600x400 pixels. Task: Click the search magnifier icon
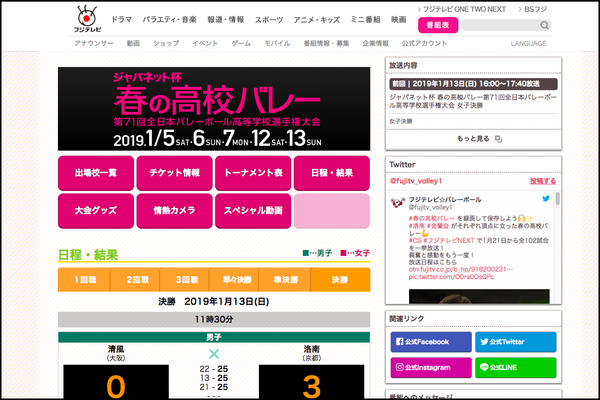pos(543,26)
